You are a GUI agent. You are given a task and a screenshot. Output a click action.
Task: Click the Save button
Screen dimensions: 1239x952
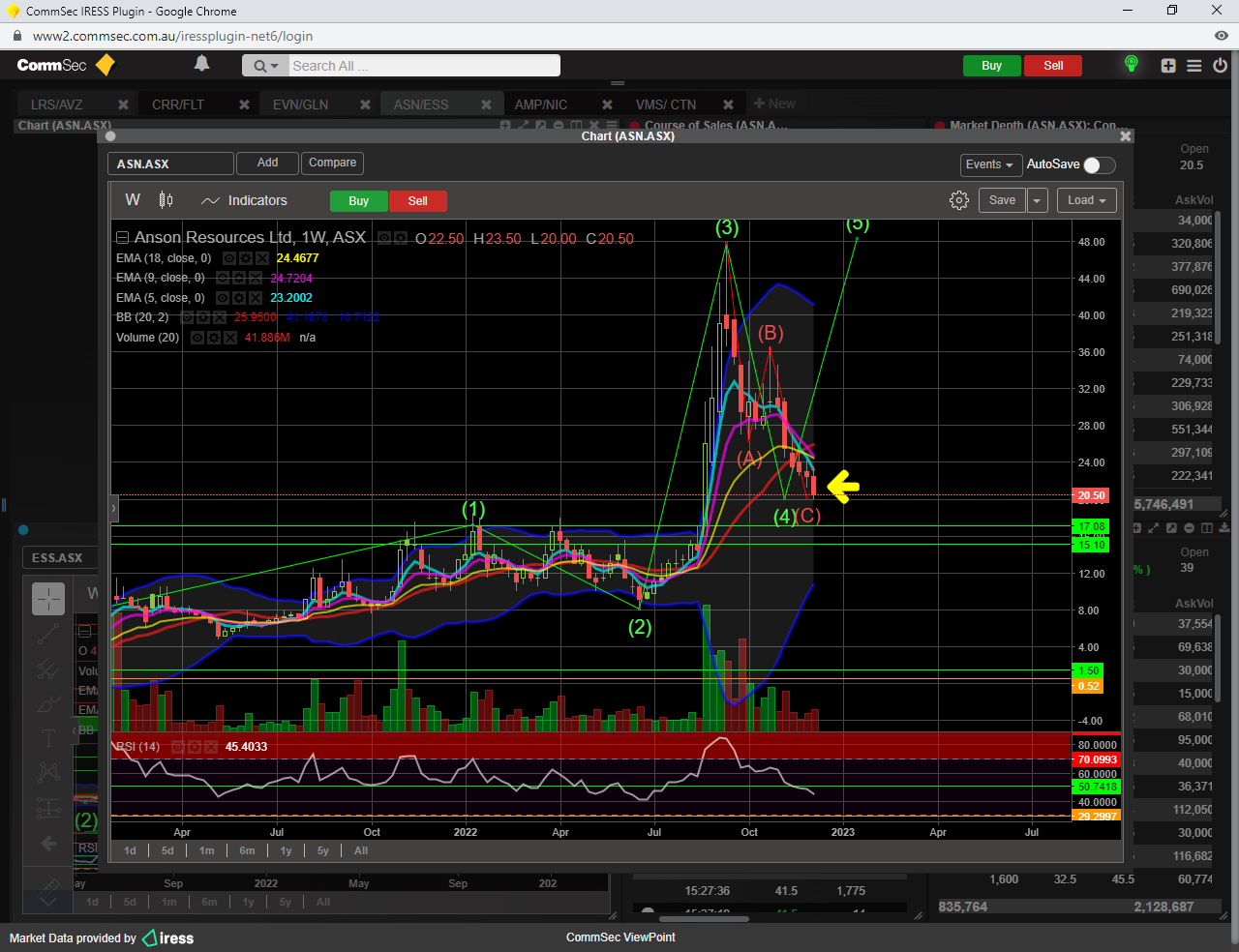click(x=1002, y=200)
